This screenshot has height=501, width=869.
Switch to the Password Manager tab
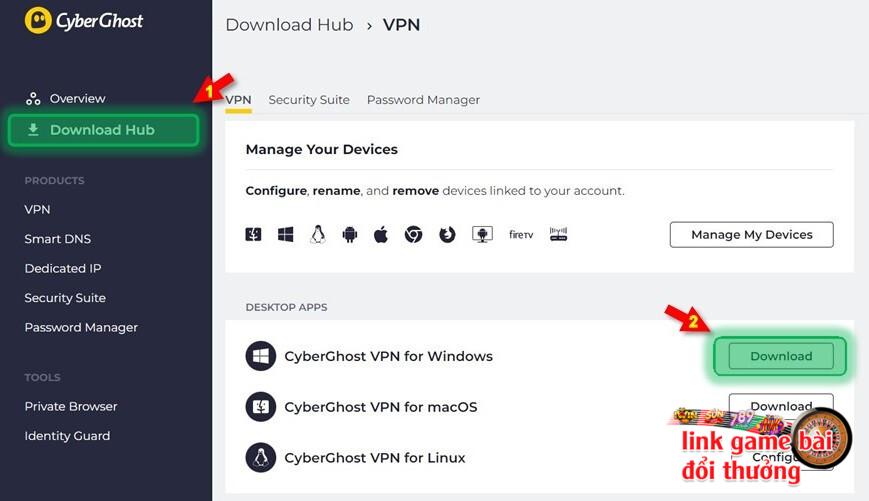point(423,100)
